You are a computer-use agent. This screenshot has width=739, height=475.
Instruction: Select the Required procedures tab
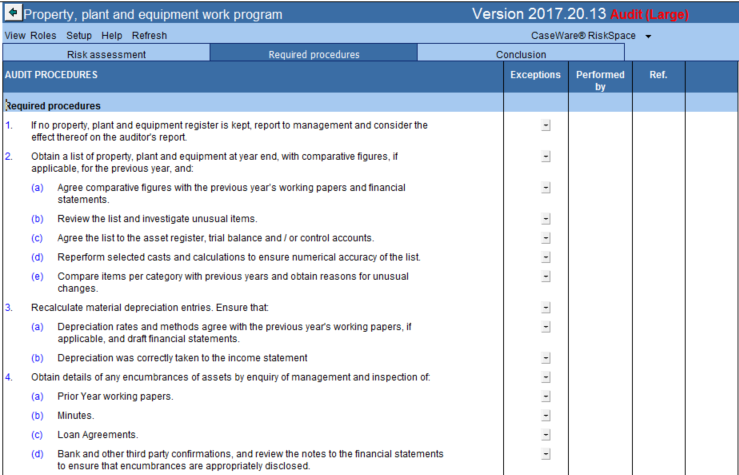pos(314,54)
